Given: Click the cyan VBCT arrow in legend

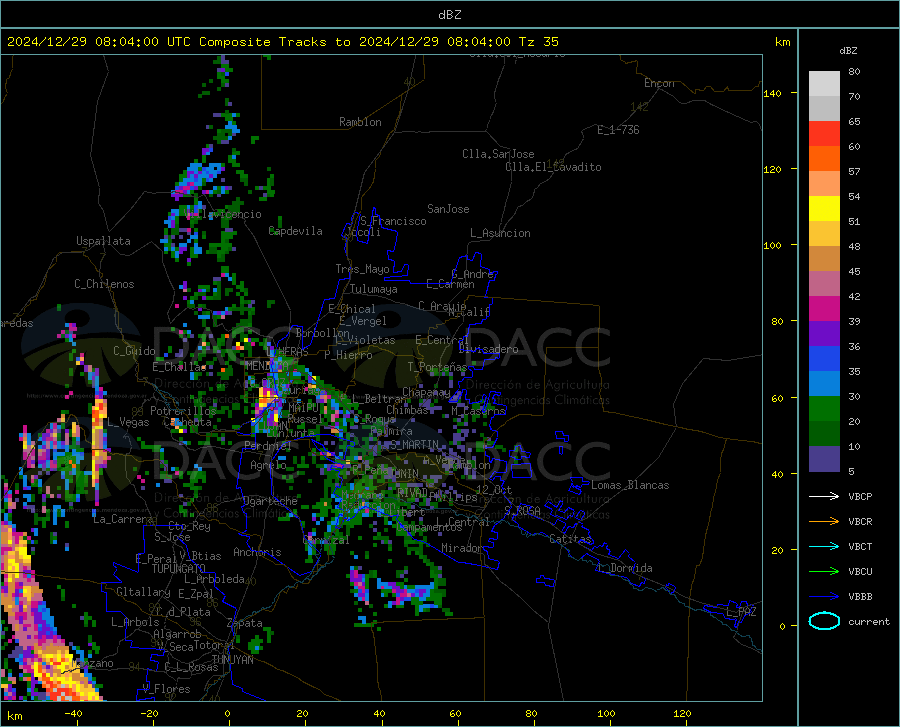Looking at the screenshot, I should [824, 546].
